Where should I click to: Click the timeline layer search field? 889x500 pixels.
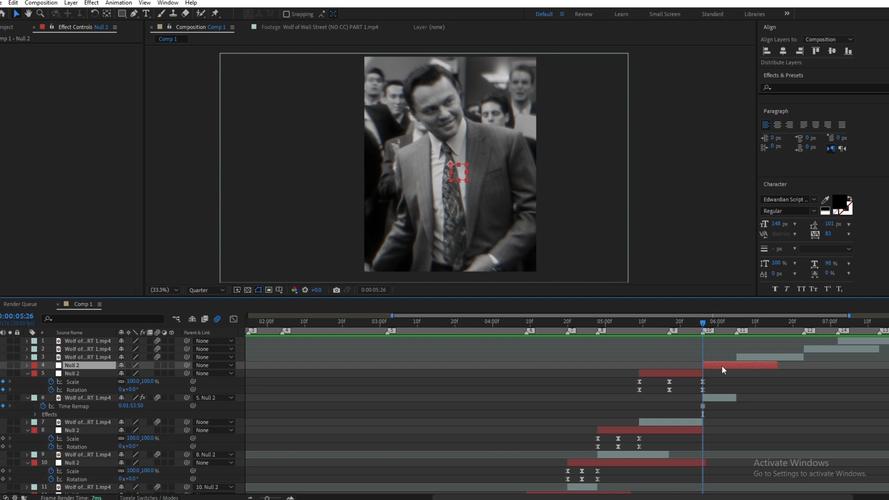(x=103, y=319)
